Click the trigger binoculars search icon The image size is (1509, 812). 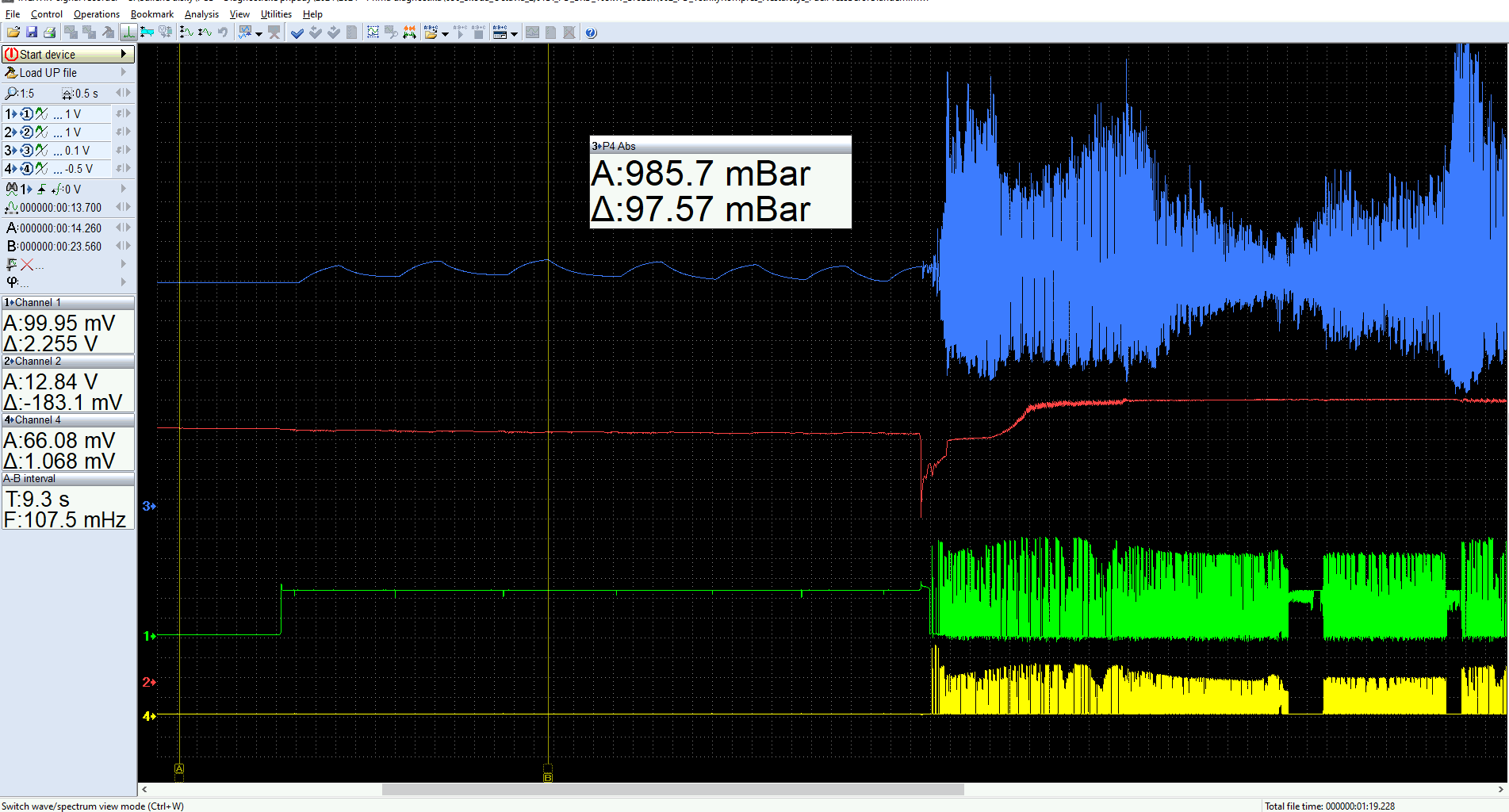point(12,190)
